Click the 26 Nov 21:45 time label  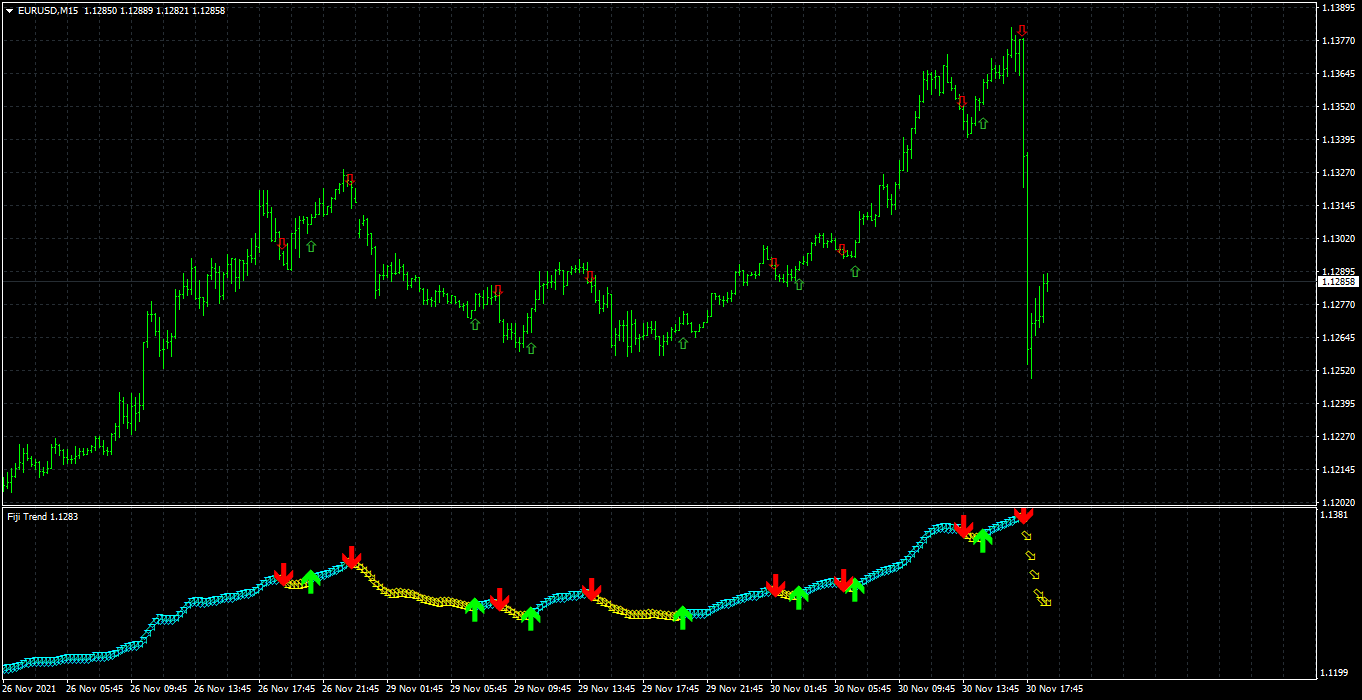(x=351, y=689)
